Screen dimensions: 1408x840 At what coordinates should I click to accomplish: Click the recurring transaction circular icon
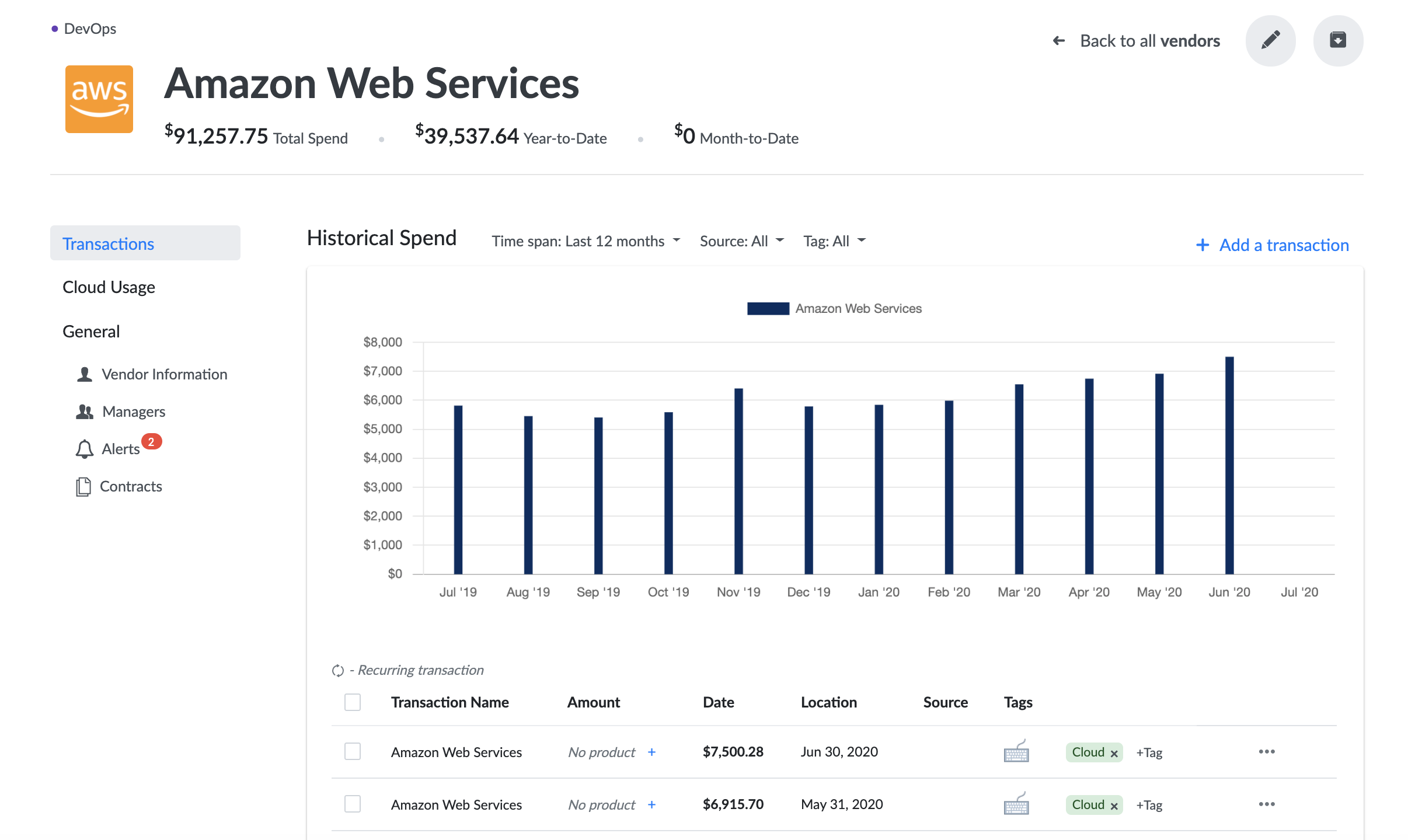tap(338, 670)
